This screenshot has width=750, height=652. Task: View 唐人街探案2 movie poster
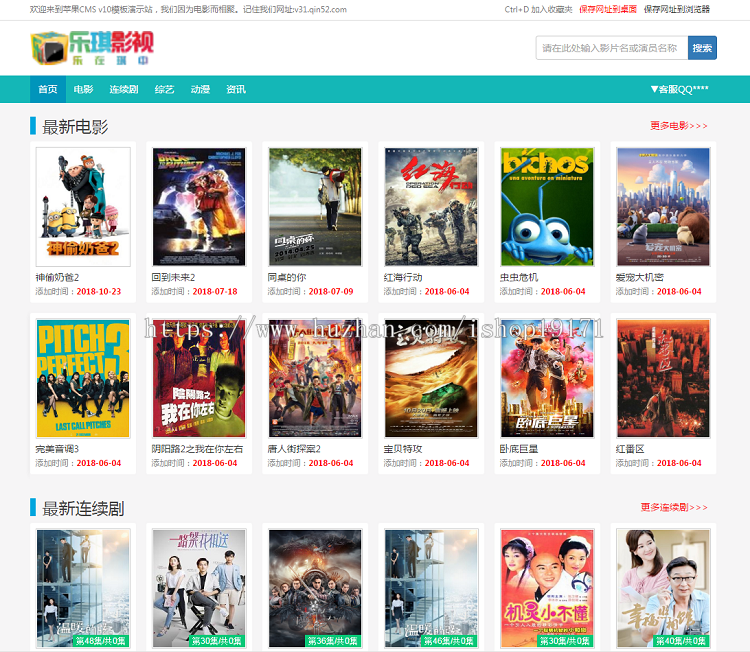click(315, 378)
